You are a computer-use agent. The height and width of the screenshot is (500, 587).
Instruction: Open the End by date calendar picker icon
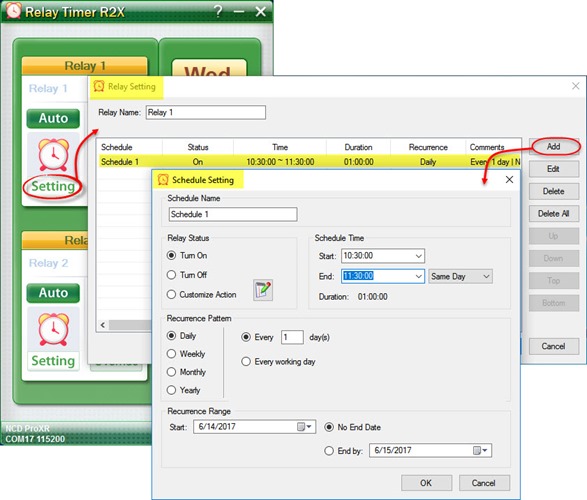[x=480, y=450]
